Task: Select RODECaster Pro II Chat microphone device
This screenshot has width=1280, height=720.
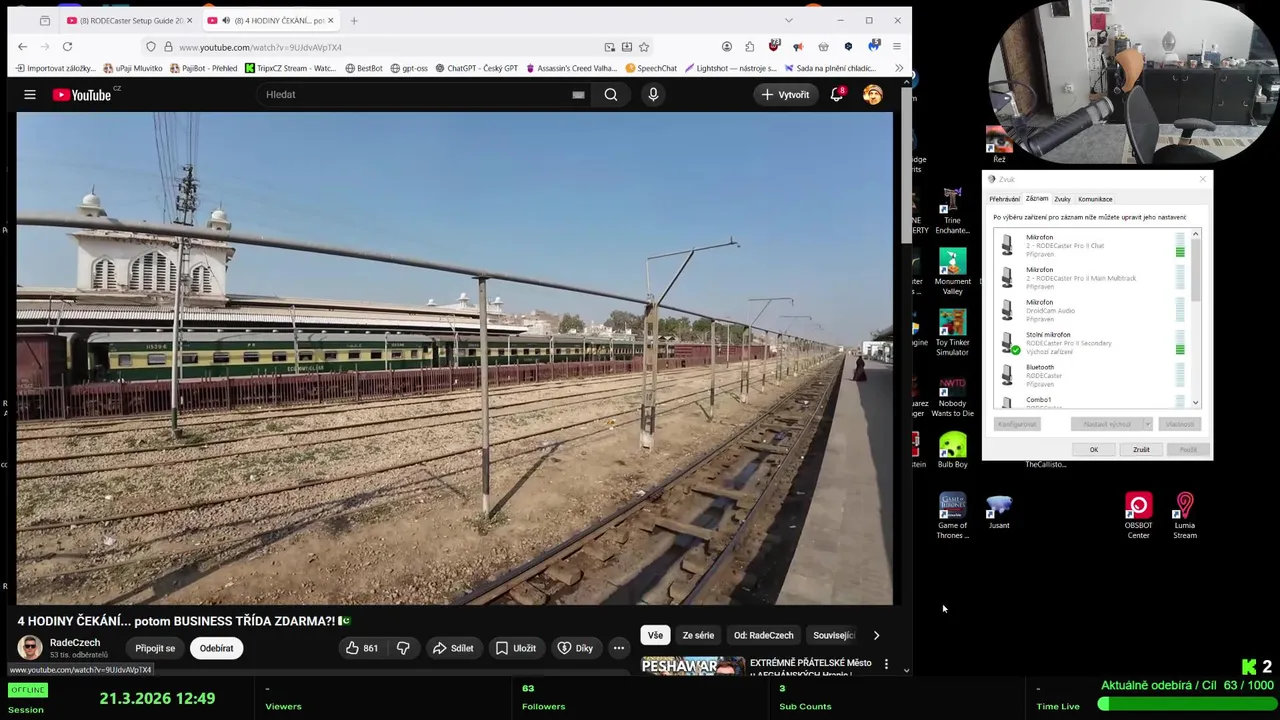Action: point(1092,246)
